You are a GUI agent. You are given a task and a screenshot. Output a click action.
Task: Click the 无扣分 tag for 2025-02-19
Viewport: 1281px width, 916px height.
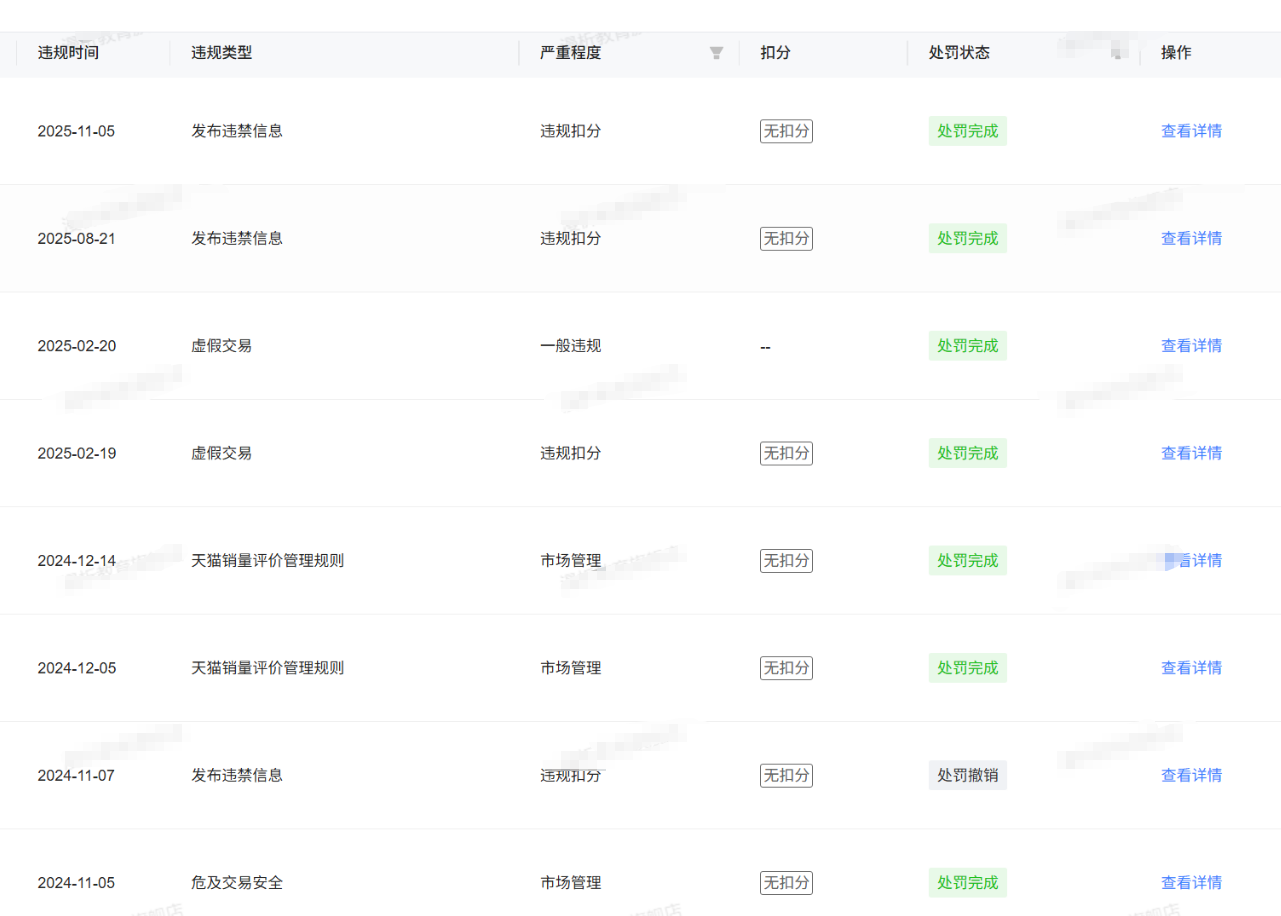pyautogui.click(x=786, y=453)
